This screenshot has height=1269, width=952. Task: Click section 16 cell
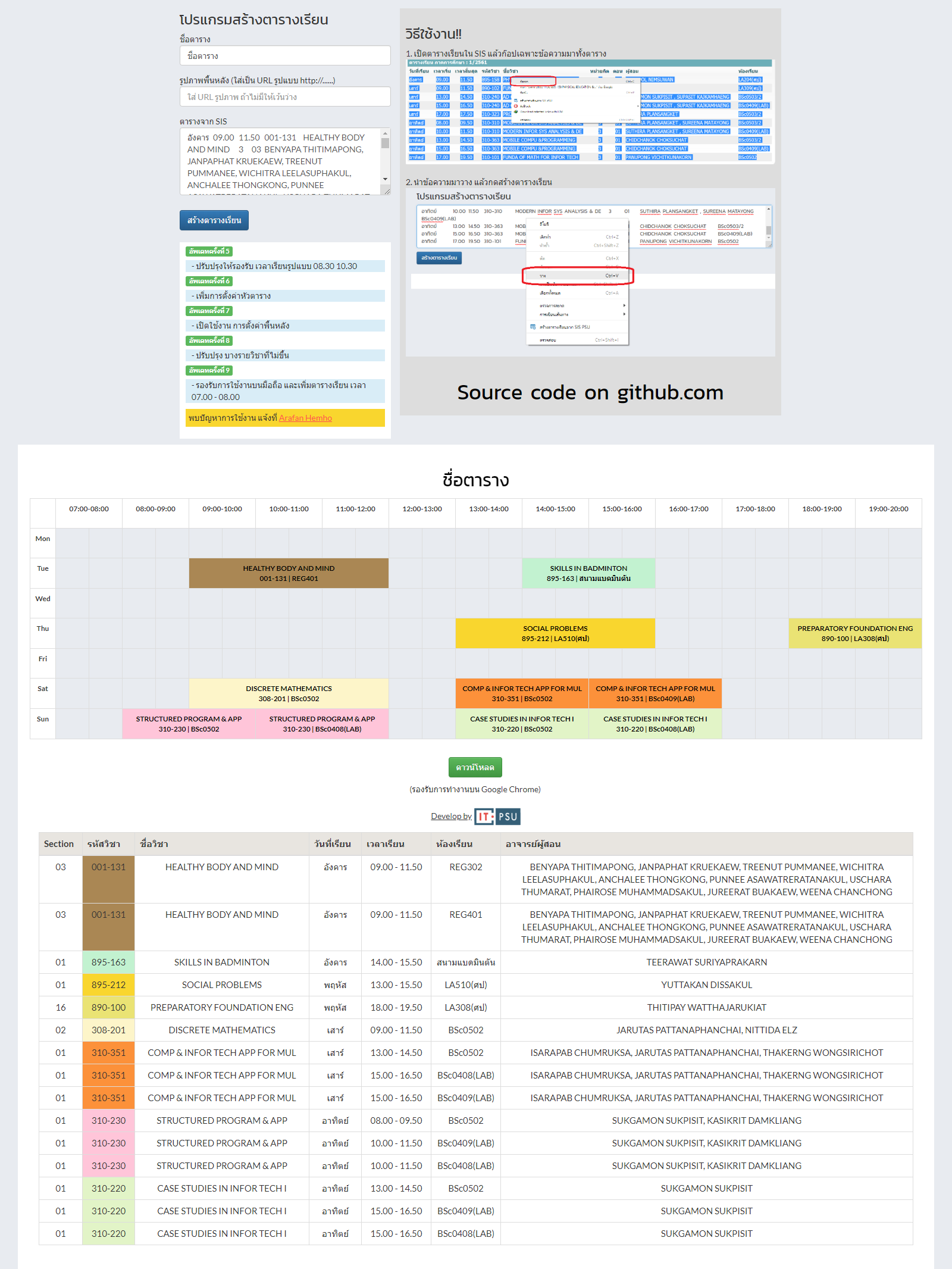pos(61,1007)
